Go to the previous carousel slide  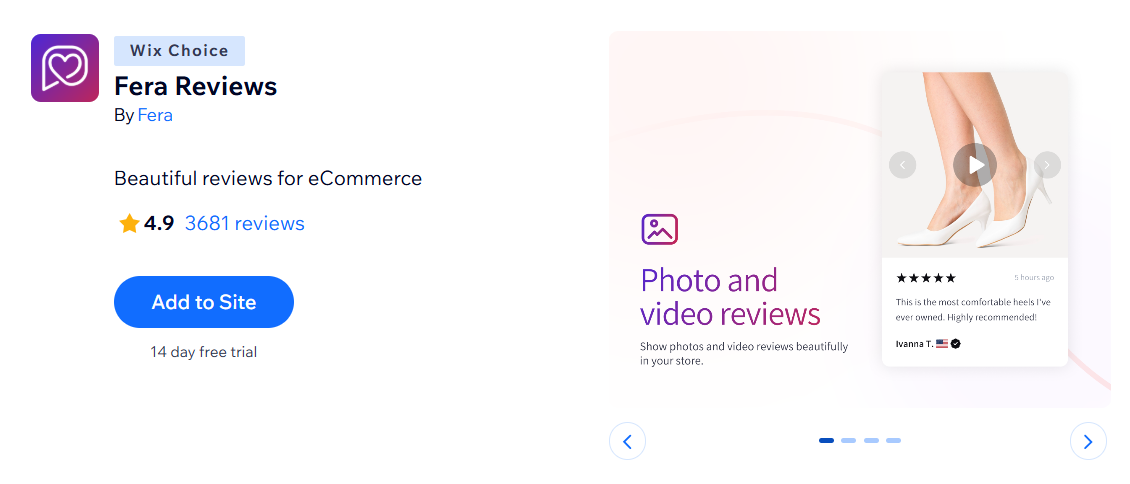(627, 441)
